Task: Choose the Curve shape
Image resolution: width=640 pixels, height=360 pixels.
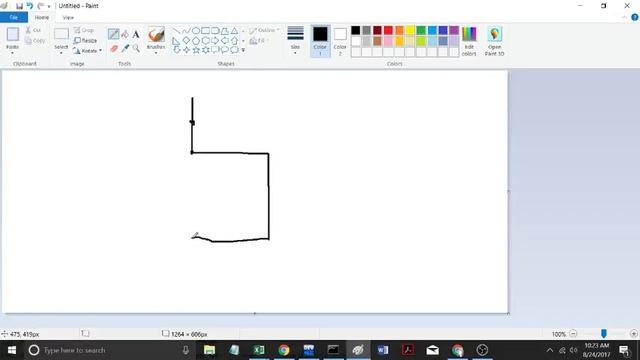Action: 186,31
